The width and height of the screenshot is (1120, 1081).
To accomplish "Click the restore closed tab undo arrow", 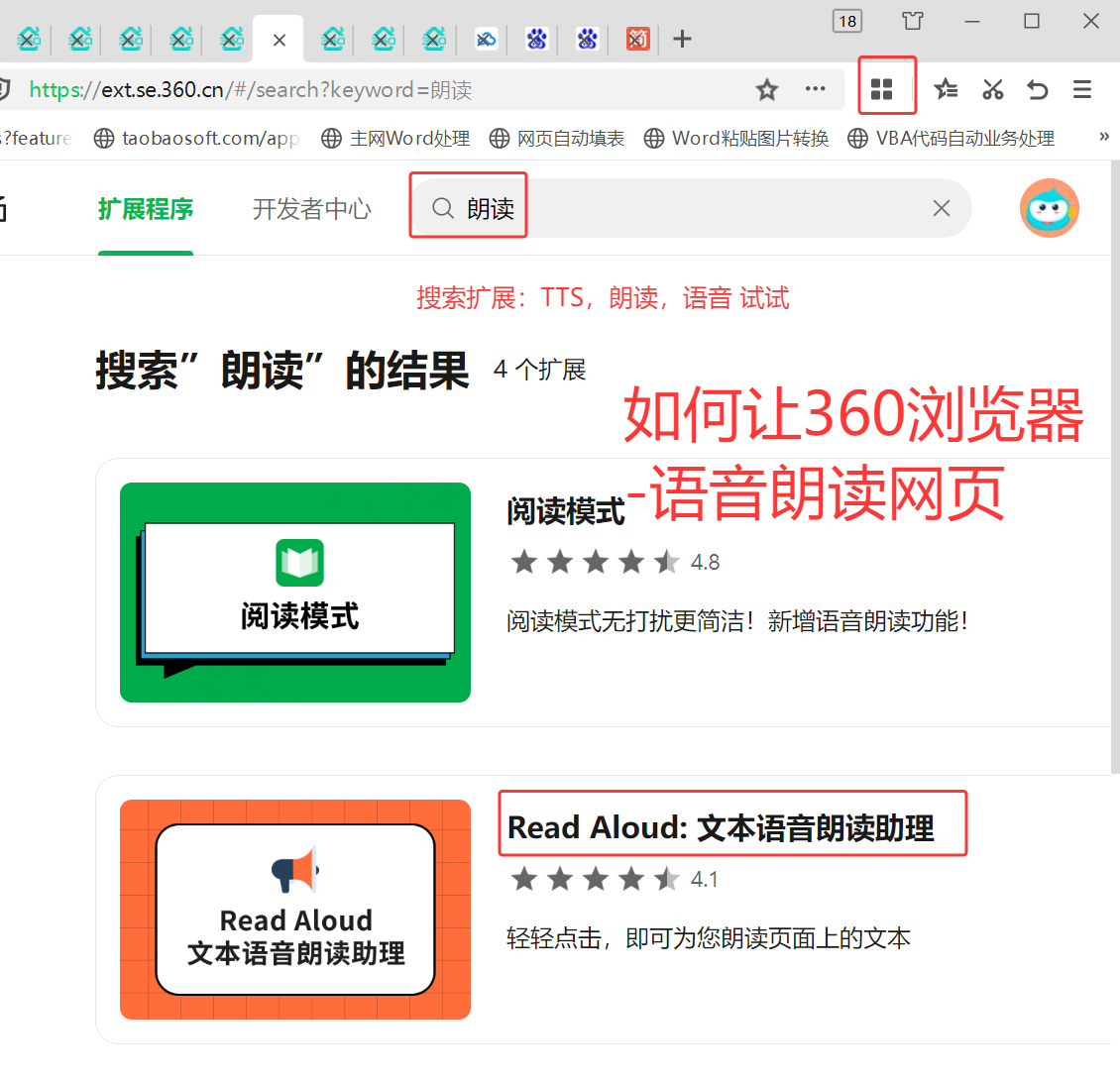I will [1037, 89].
